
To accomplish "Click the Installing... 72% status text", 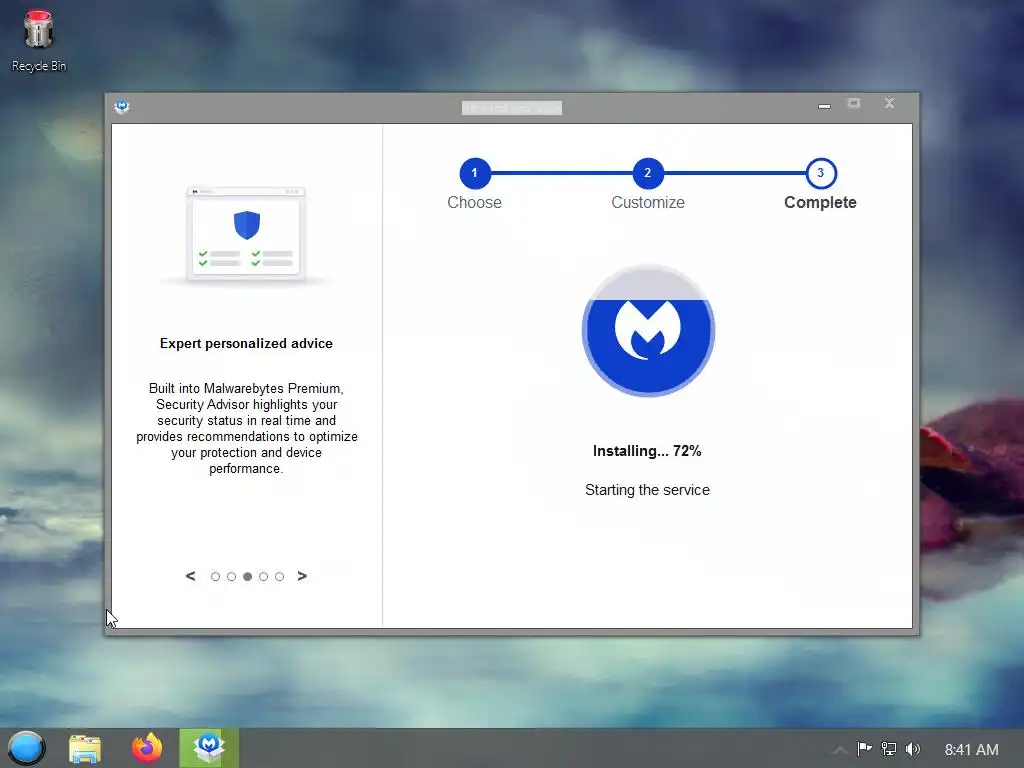I will (647, 451).
